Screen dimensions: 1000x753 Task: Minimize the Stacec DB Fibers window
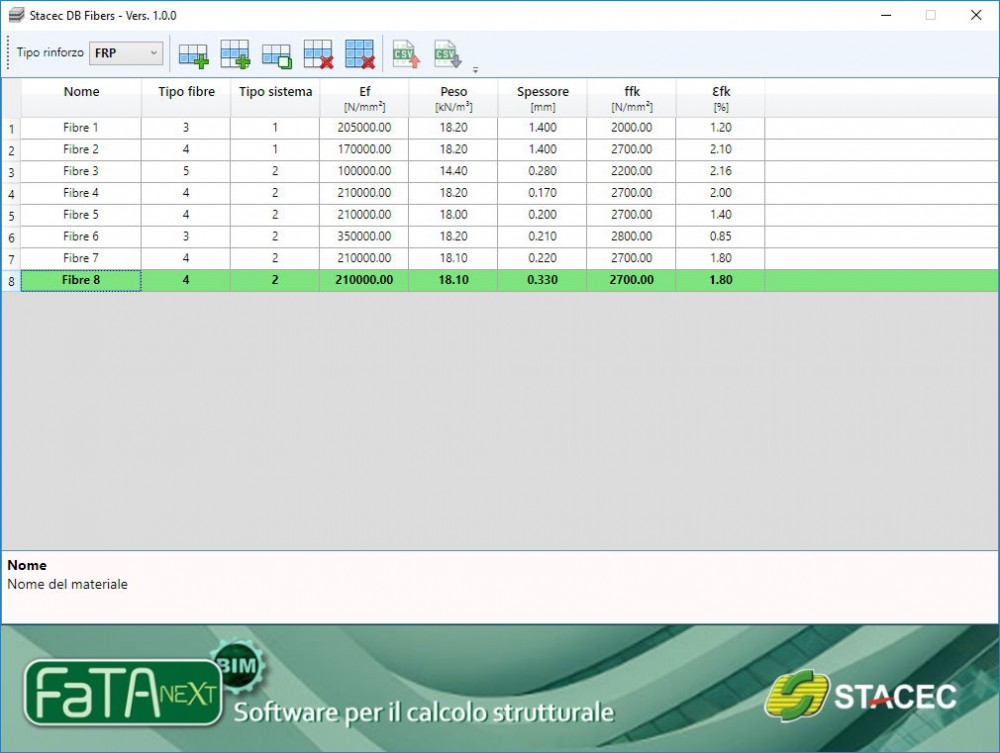(886, 15)
